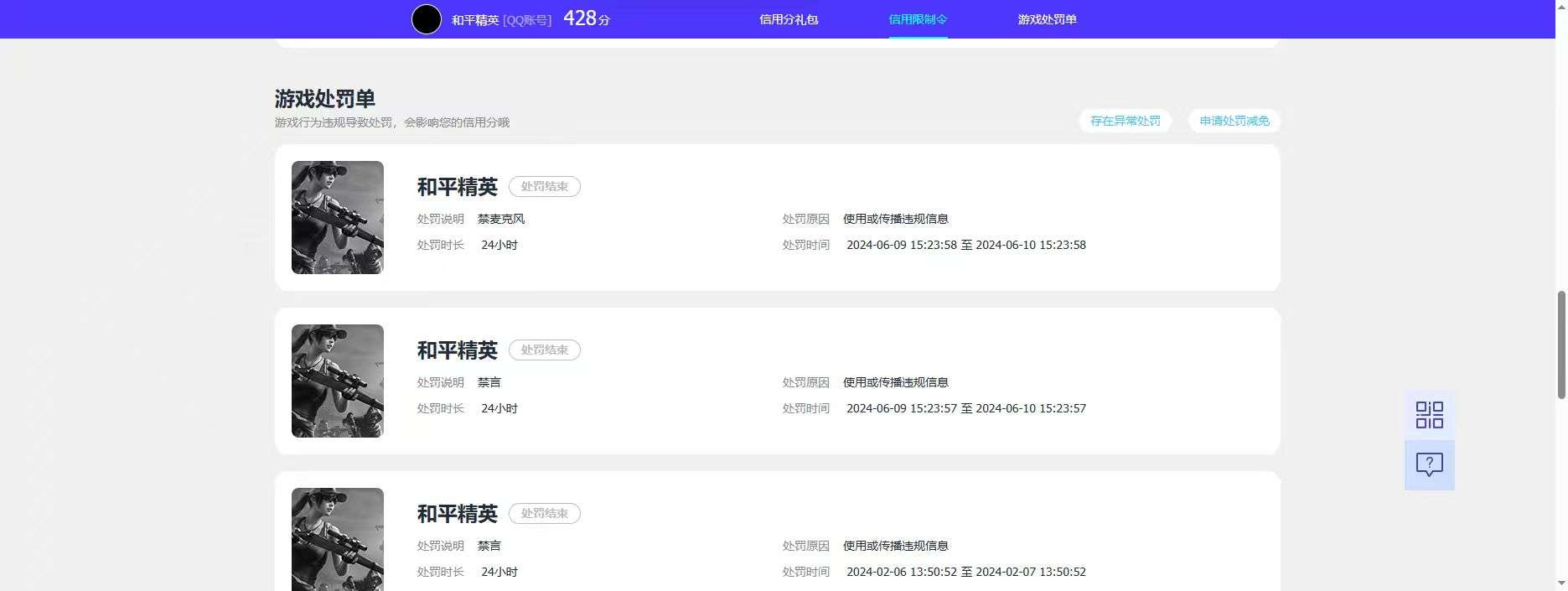Click game thumbnail of 2024-06-09 15:23:57 card
The height and width of the screenshot is (591, 1568).
coord(338,381)
